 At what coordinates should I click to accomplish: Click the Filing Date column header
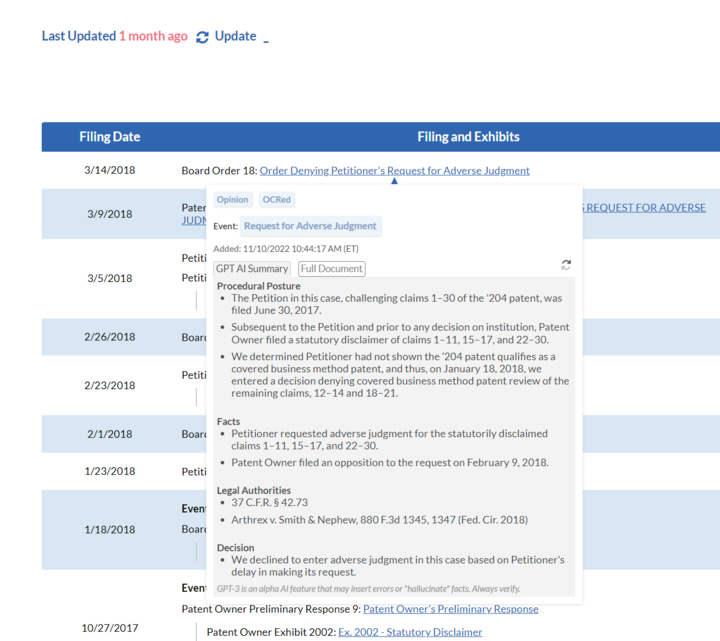(x=110, y=137)
